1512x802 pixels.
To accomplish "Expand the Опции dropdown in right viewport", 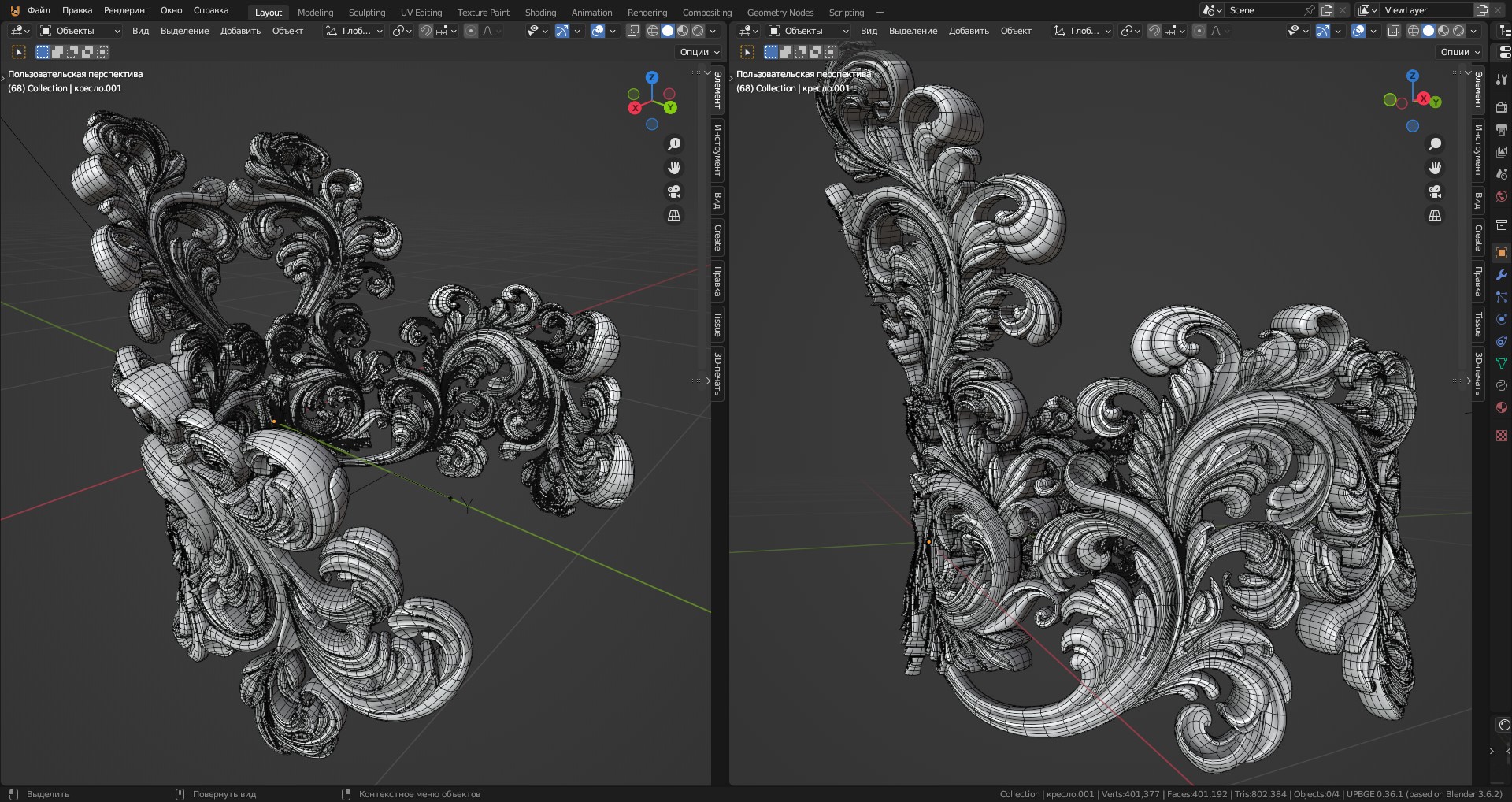I will [1461, 52].
